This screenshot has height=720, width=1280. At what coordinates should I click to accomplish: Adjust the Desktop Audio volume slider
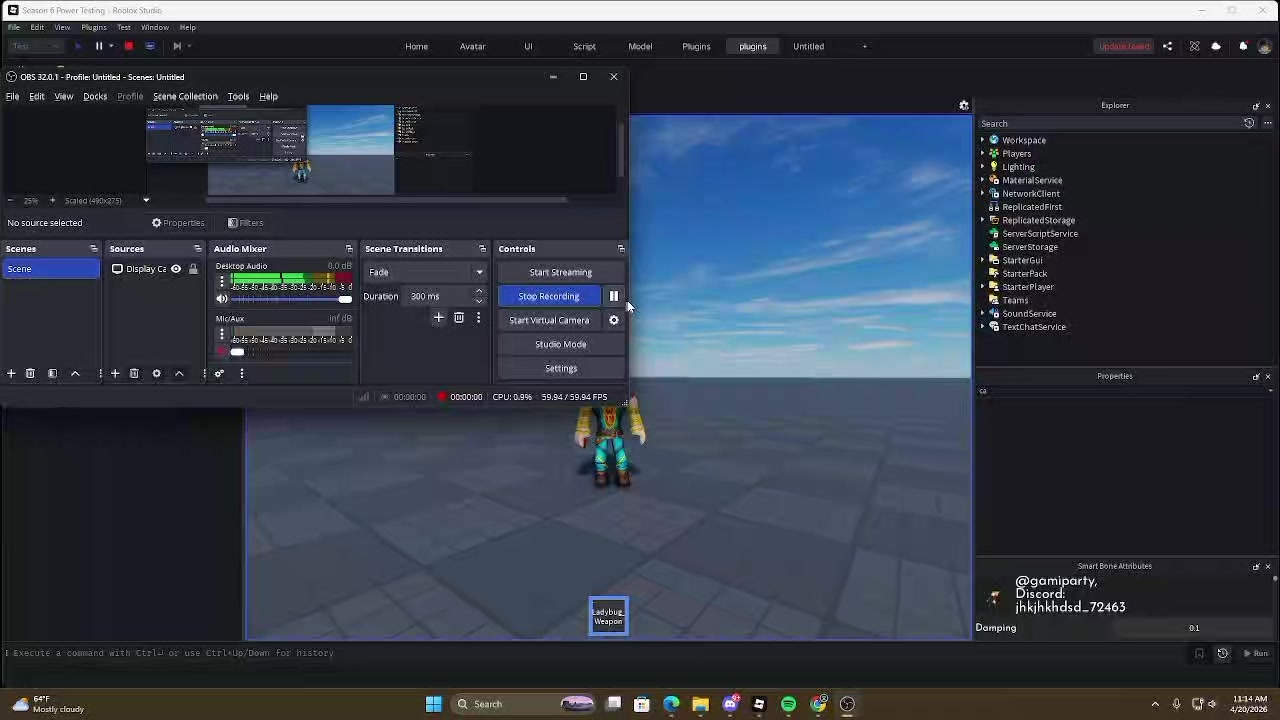[292, 299]
